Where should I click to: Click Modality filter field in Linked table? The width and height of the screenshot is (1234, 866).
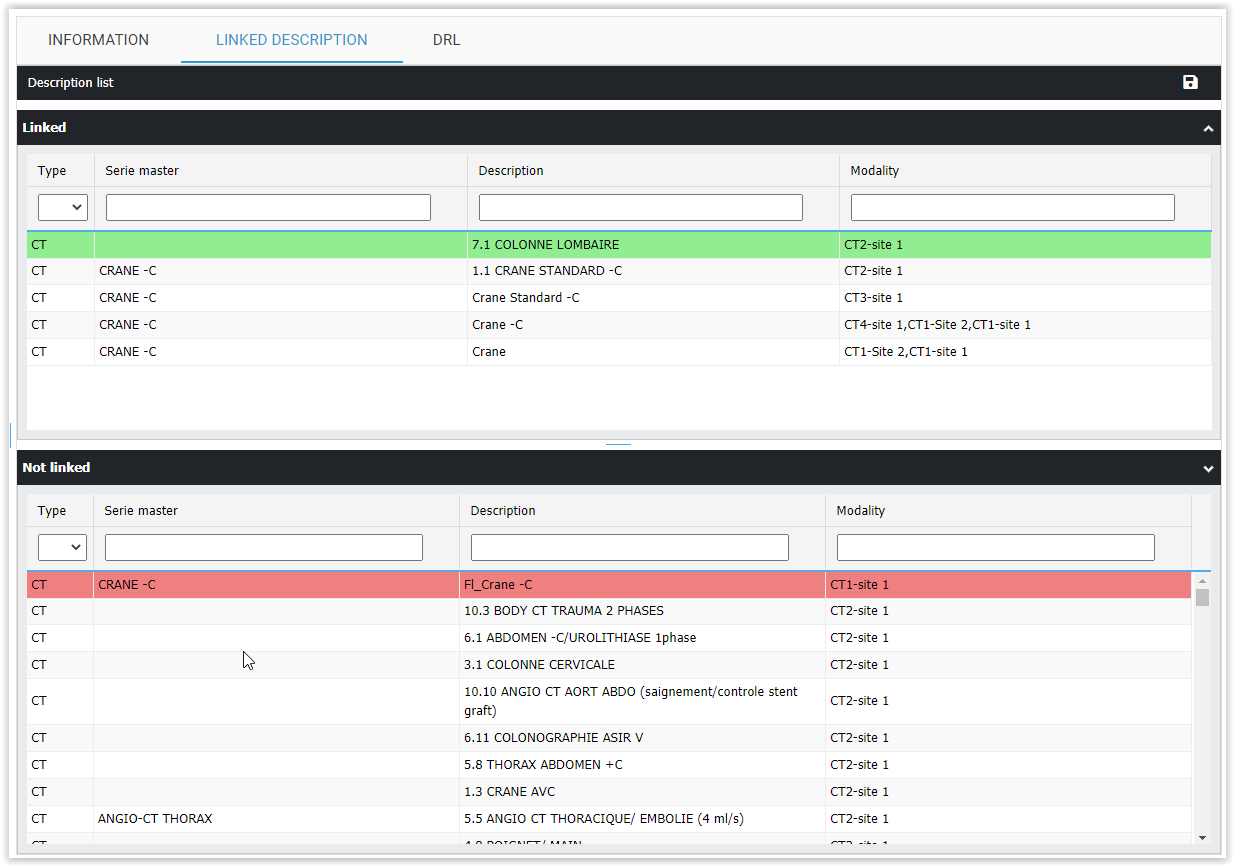point(1012,207)
